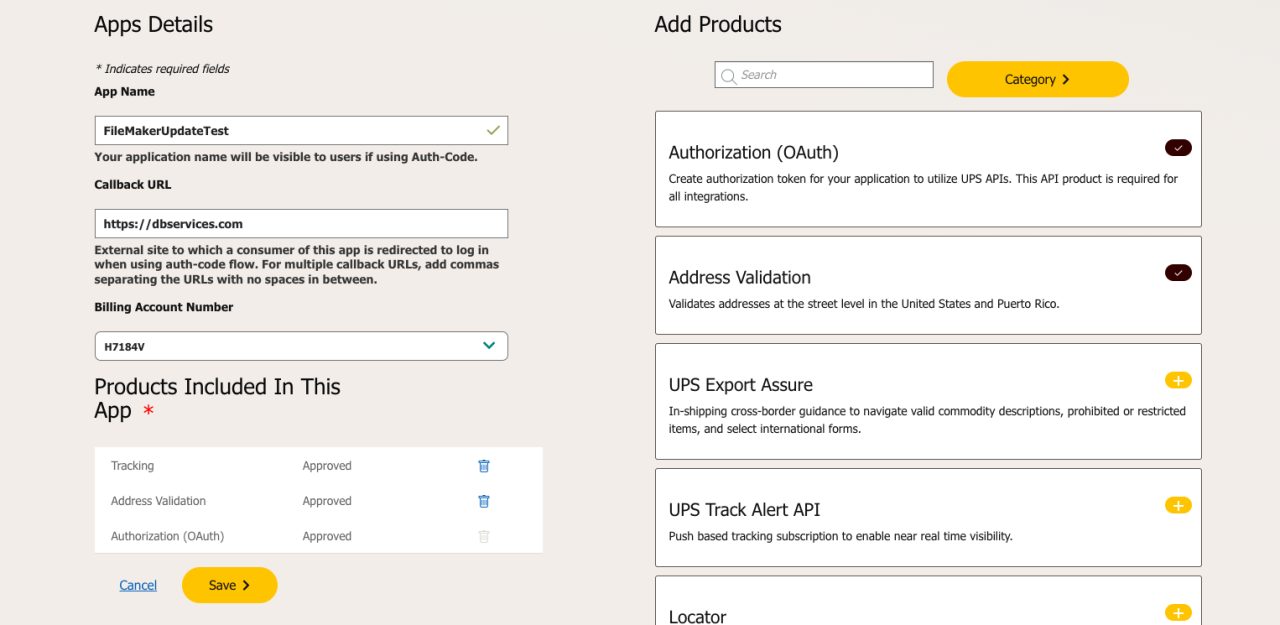The width and height of the screenshot is (1280, 625).
Task: Click the Save button
Action: [230, 585]
